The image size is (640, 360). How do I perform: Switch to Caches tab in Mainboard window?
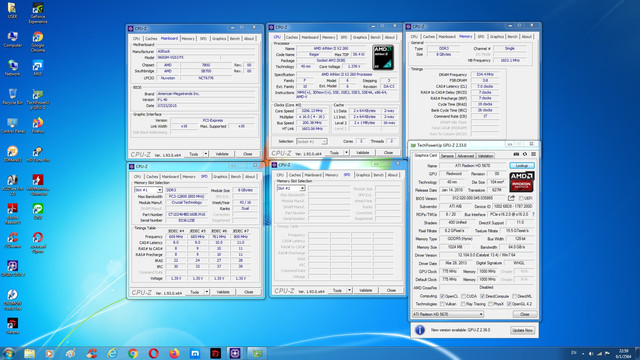coord(151,38)
